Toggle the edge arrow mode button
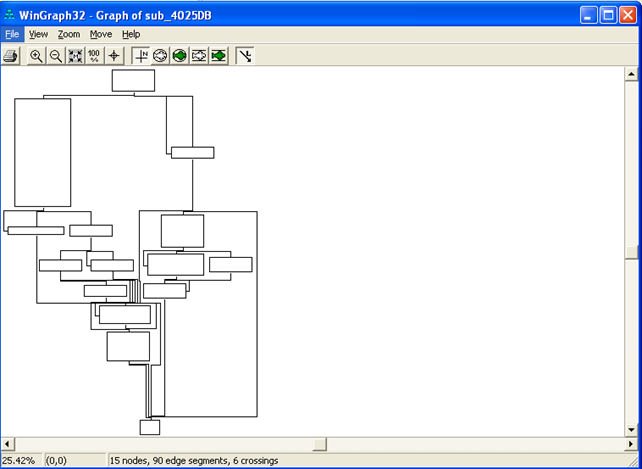The image size is (642, 469). point(245,56)
